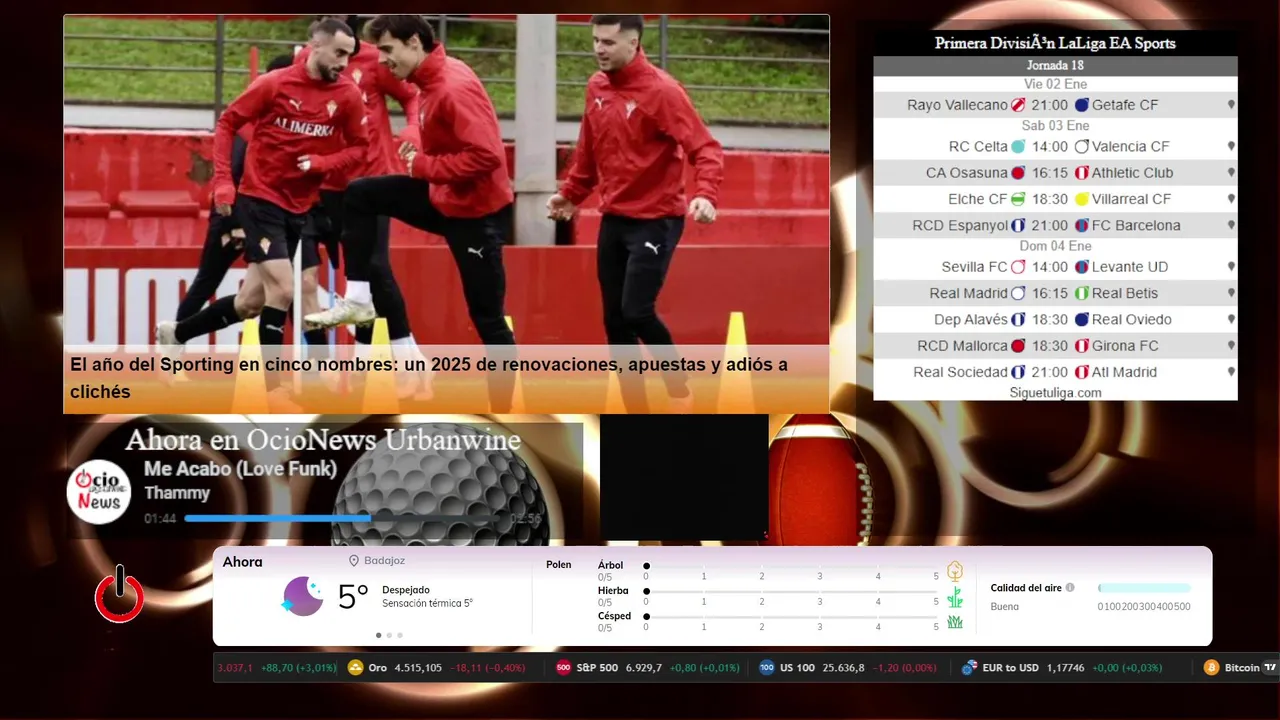Click the Césped grass pollen icon
Image resolution: width=1280 pixels, height=720 pixels.
[x=955, y=622]
